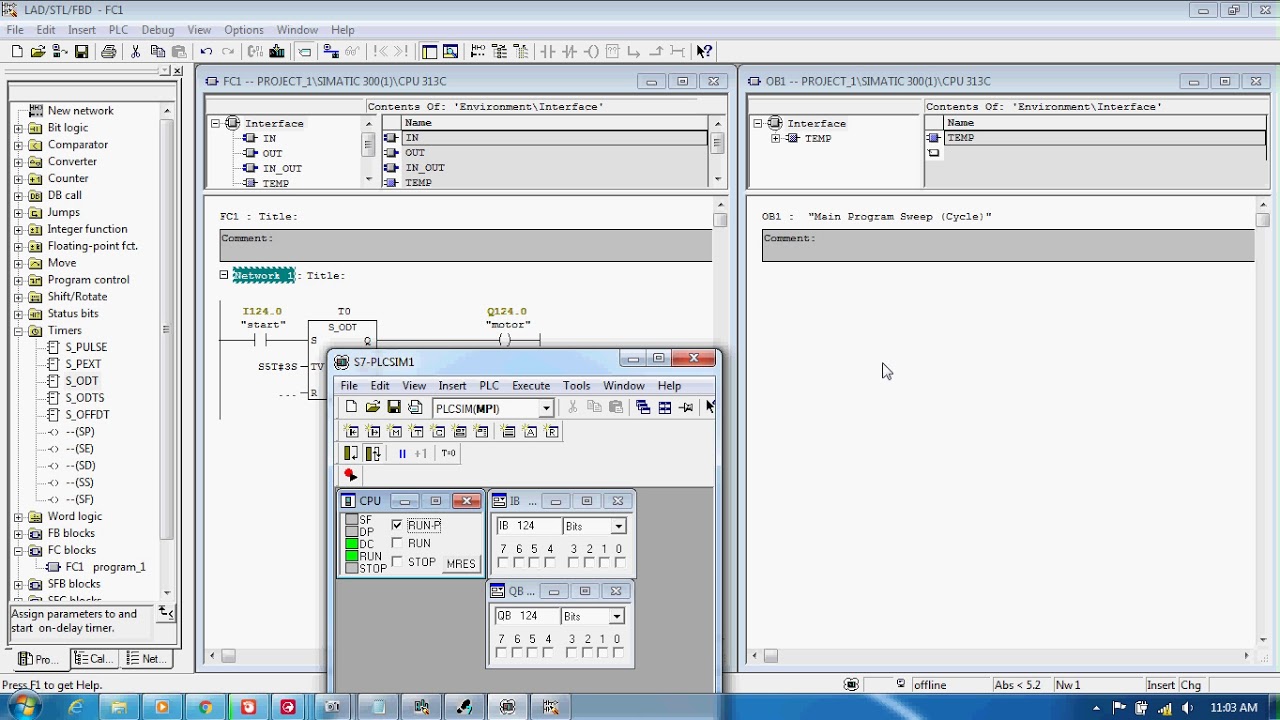1280x720 pixels.
Task: Click the Undo arrow in the main toolbar
Action: 206,52
